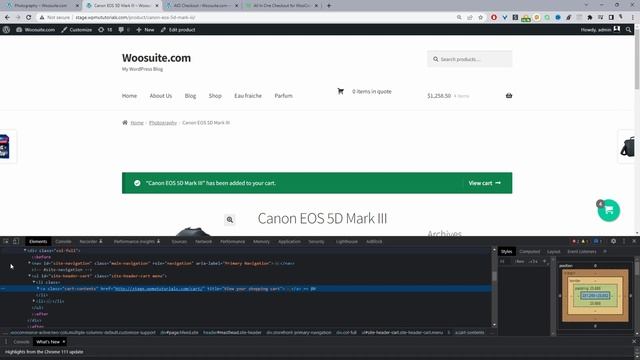The image size is (640, 360).
Task: Collapse the ul site-header-cart node
Action: point(29,276)
